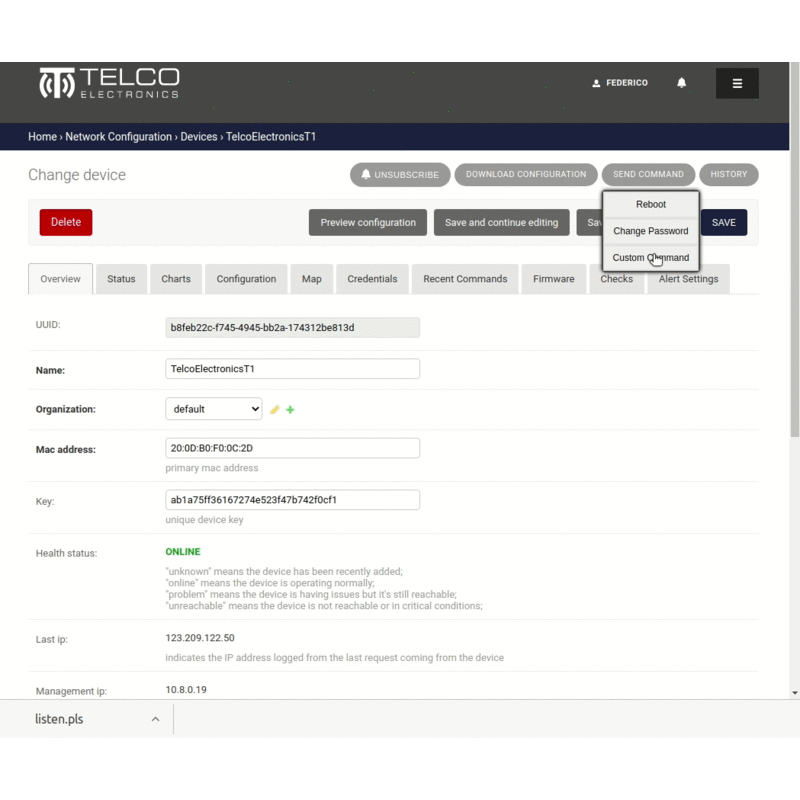This screenshot has height=800, width=800.
Task: Click Save and continue editing
Action: pos(502,222)
